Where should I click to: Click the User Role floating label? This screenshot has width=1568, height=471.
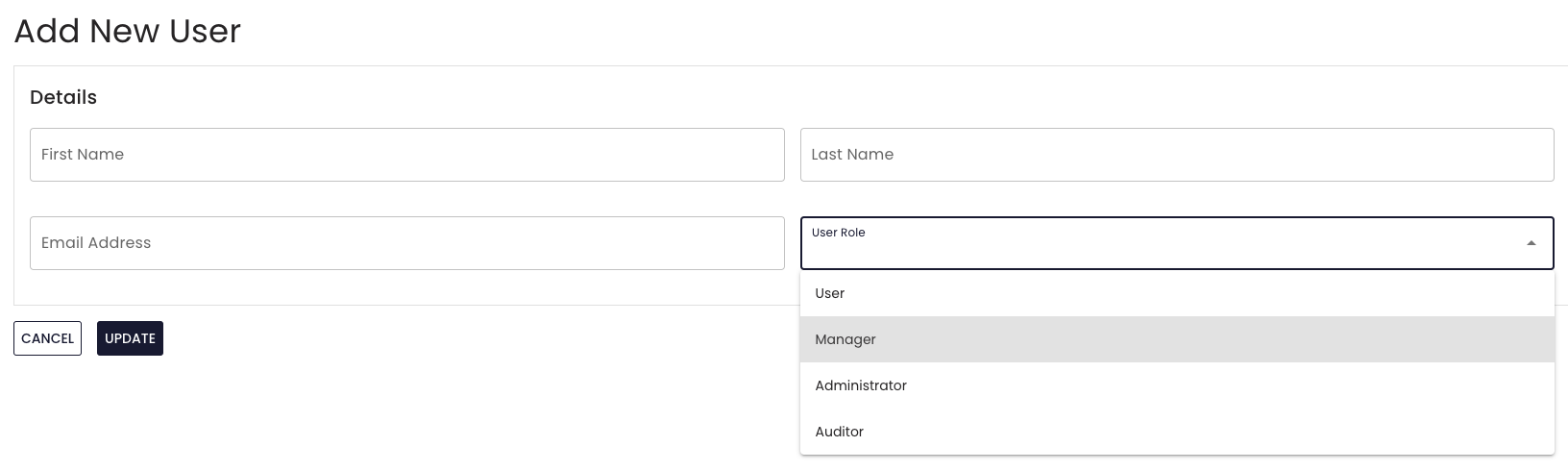[x=838, y=233]
